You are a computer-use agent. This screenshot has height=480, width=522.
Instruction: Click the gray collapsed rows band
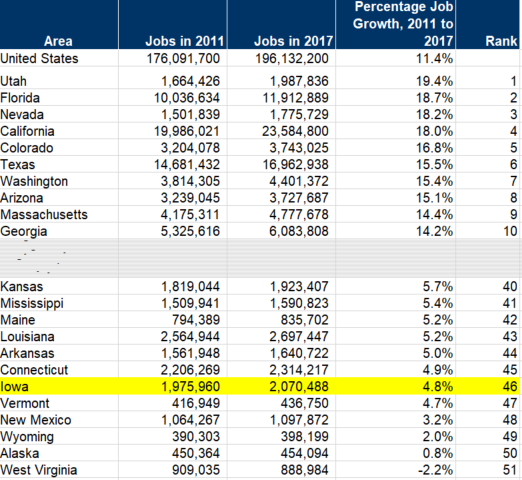pos(260,258)
